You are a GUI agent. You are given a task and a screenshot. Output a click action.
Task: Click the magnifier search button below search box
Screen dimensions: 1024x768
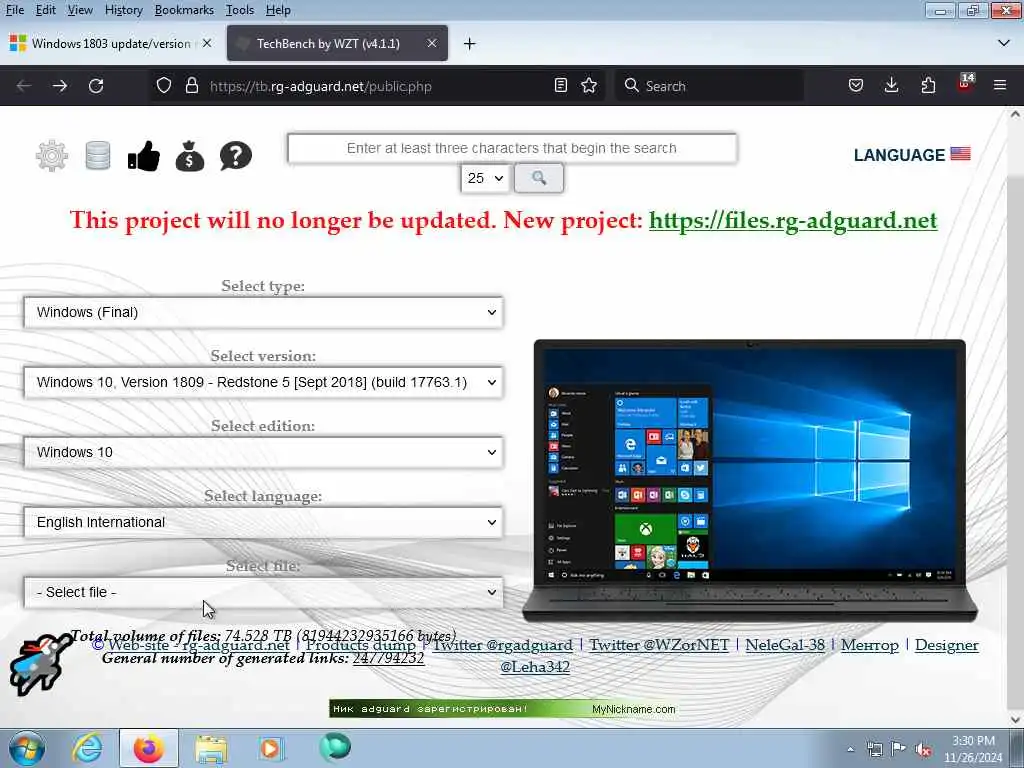[539, 178]
